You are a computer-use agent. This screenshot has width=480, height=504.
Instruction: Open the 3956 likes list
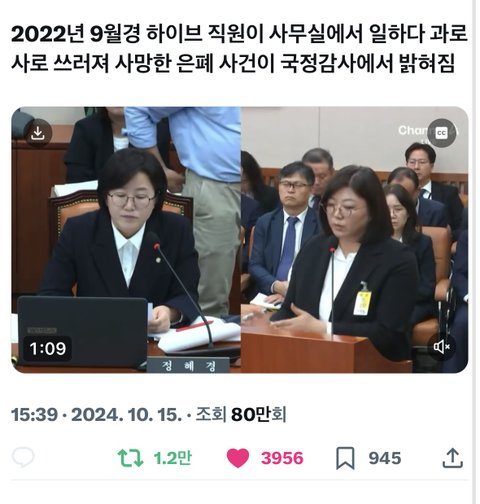click(282, 458)
